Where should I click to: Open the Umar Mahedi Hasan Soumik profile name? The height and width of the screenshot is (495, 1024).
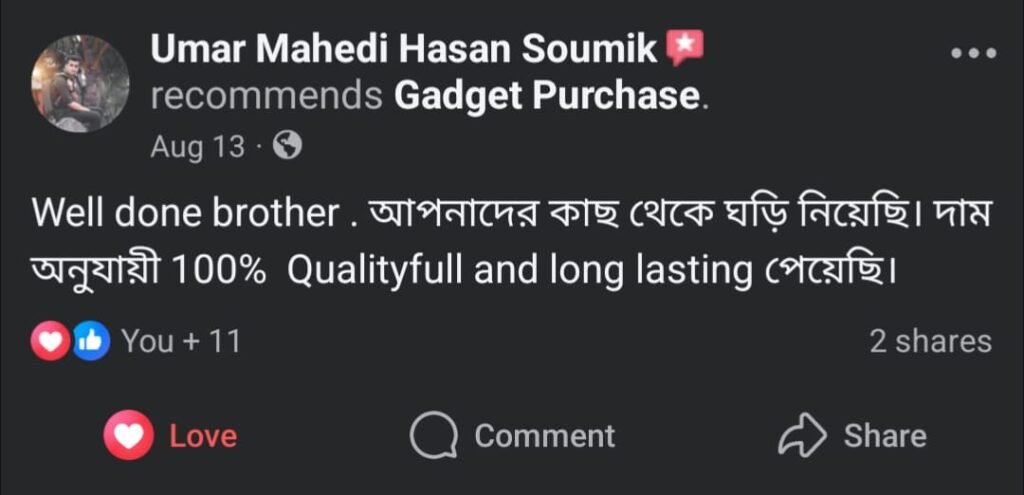pos(404,48)
